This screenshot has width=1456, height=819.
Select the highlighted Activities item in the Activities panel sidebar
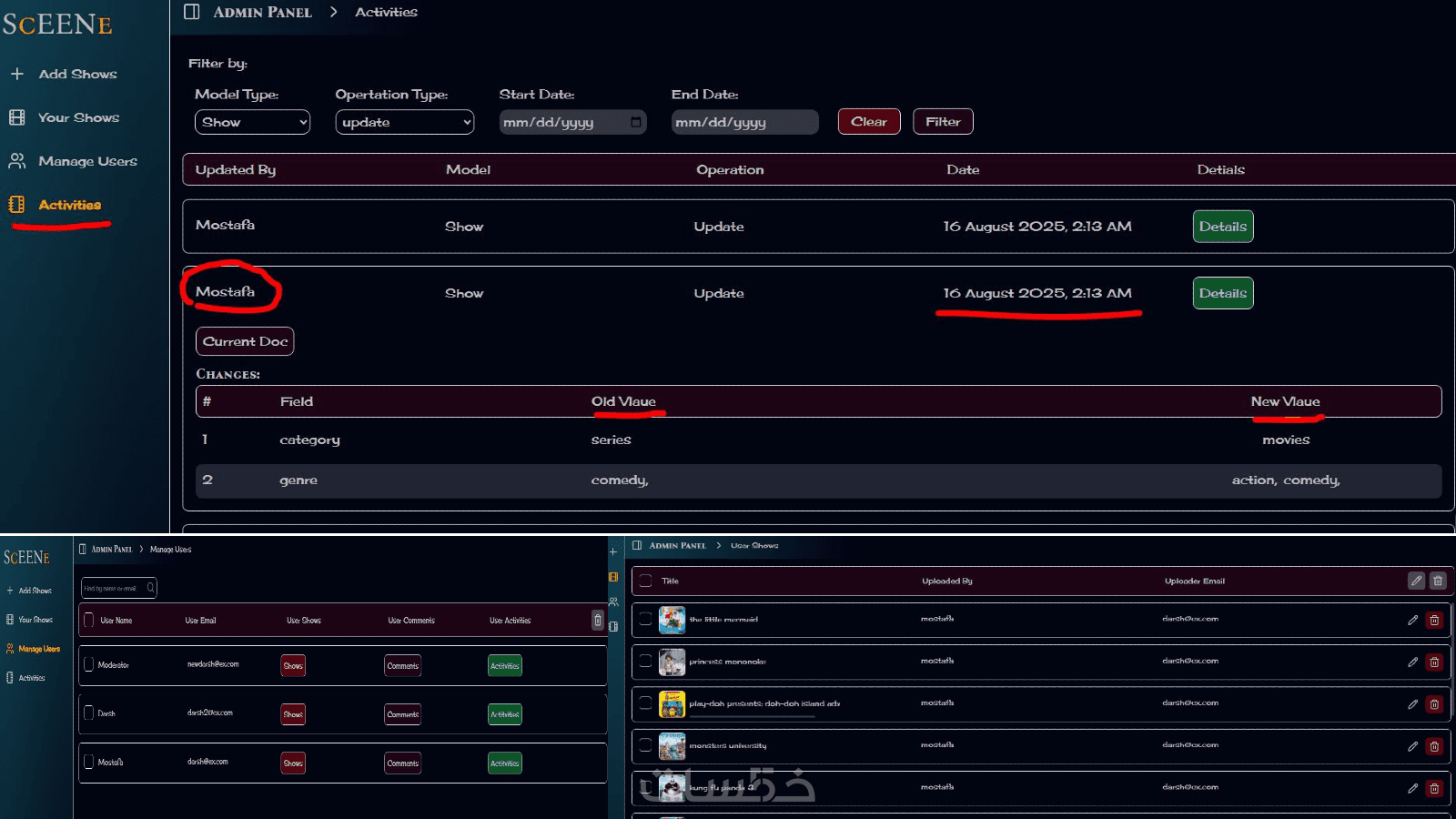point(56,205)
